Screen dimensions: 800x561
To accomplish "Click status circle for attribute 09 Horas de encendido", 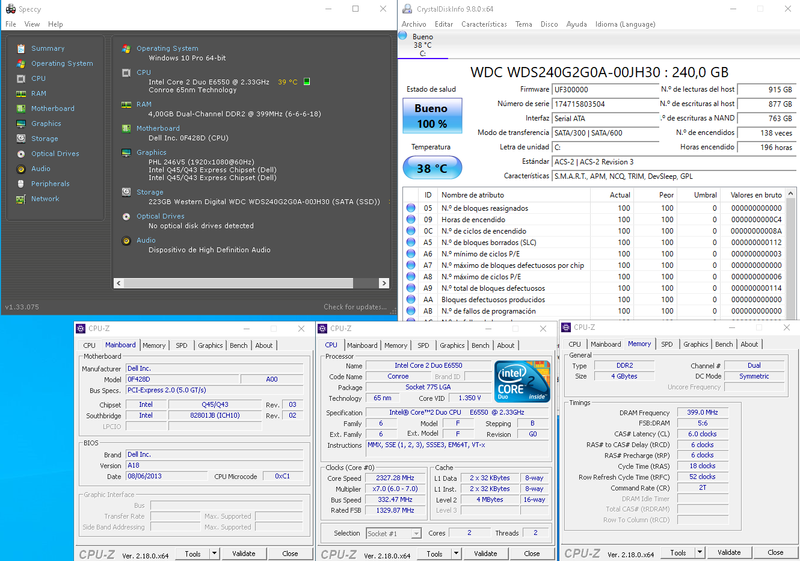I will pos(411,219).
